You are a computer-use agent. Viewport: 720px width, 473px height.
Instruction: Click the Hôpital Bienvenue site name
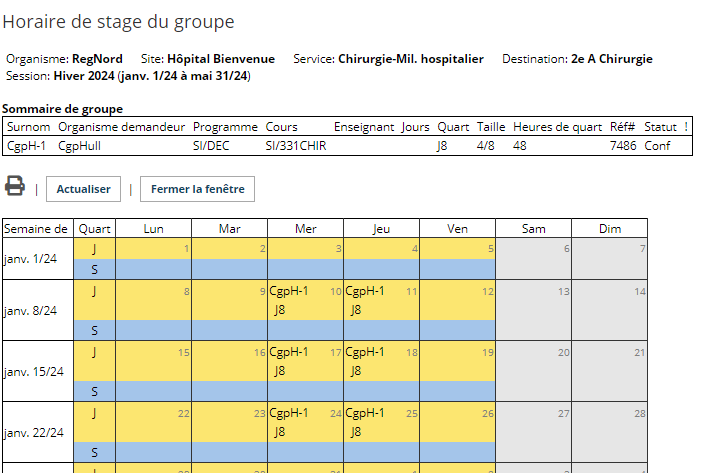click(x=221, y=59)
